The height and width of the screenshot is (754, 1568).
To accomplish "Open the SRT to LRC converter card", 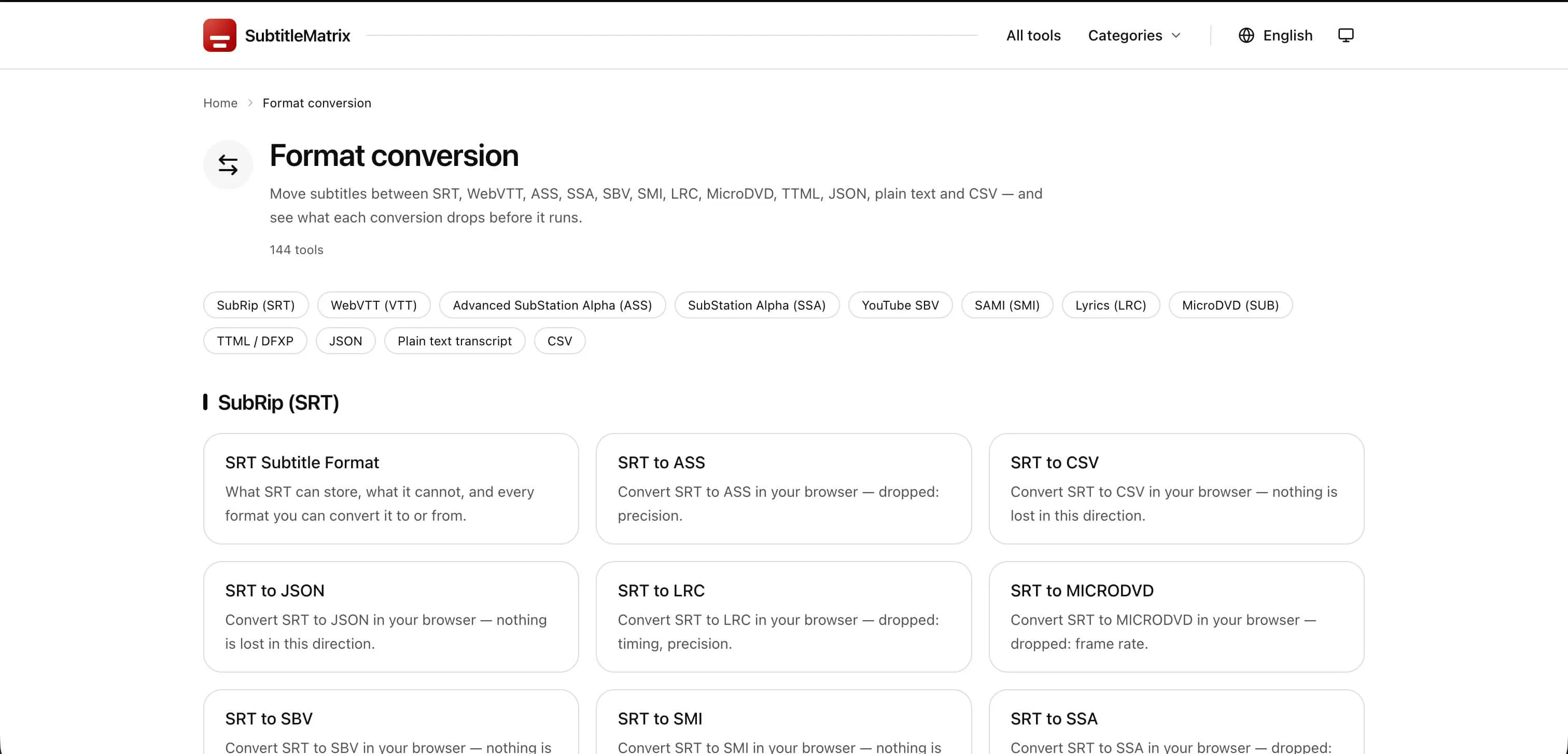I will [x=783, y=617].
